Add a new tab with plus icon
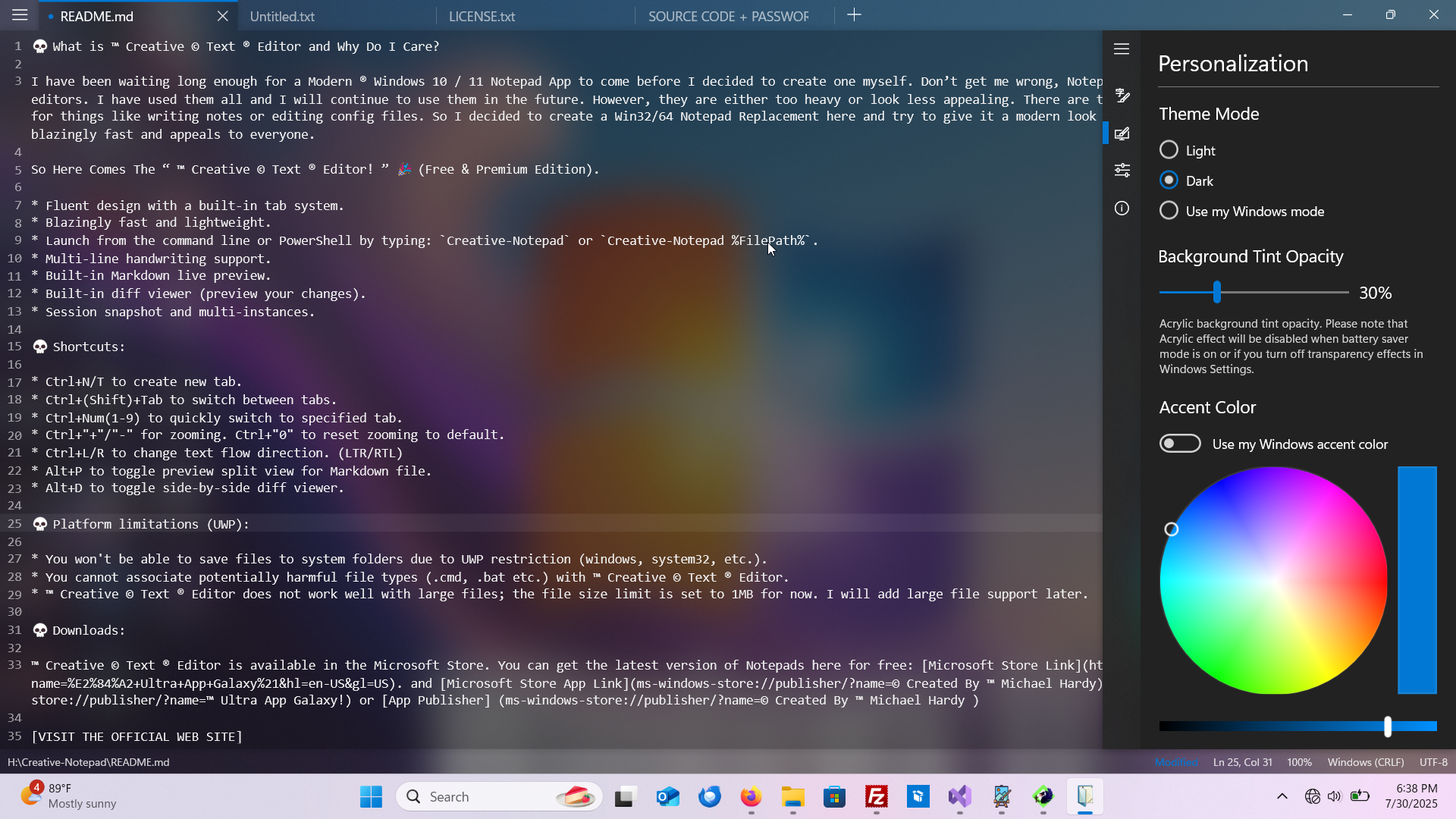 click(x=854, y=15)
